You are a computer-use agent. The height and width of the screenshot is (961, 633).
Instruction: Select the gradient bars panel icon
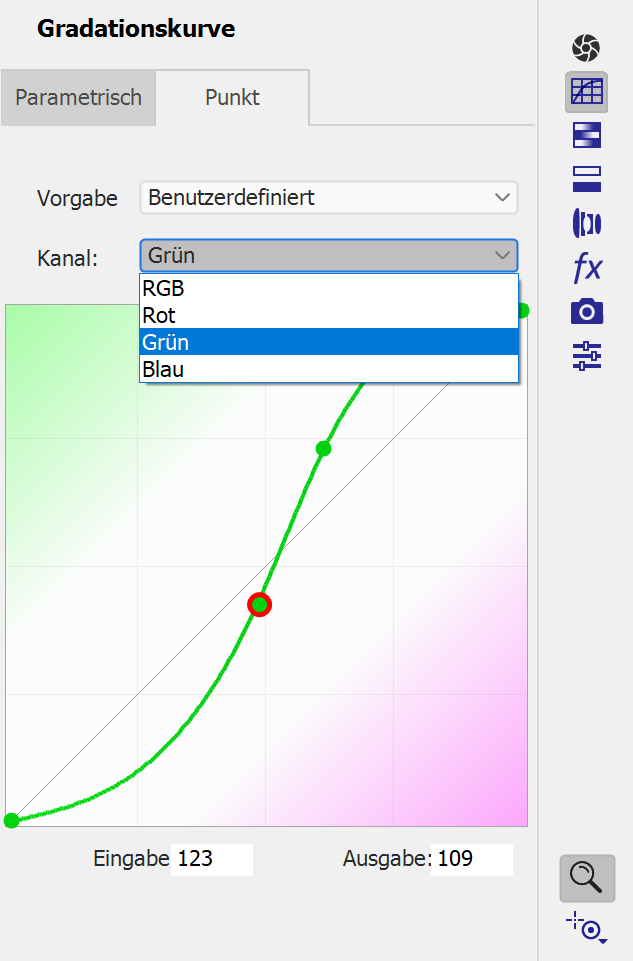pos(586,135)
